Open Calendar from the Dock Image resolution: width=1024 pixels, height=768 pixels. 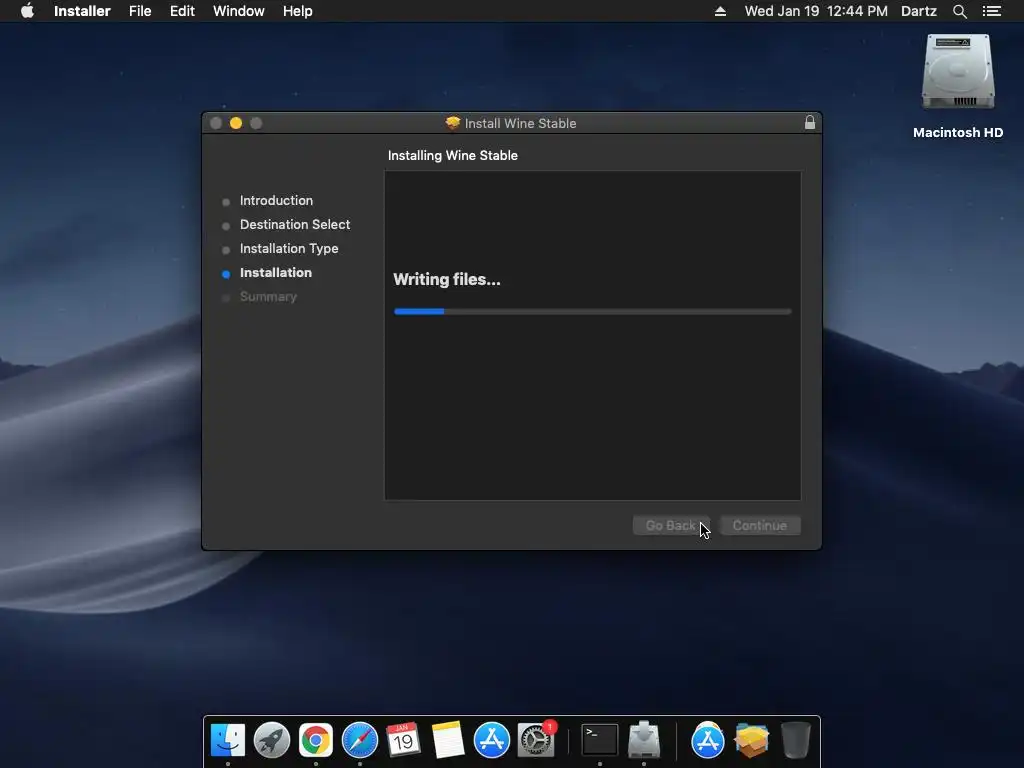403,741
